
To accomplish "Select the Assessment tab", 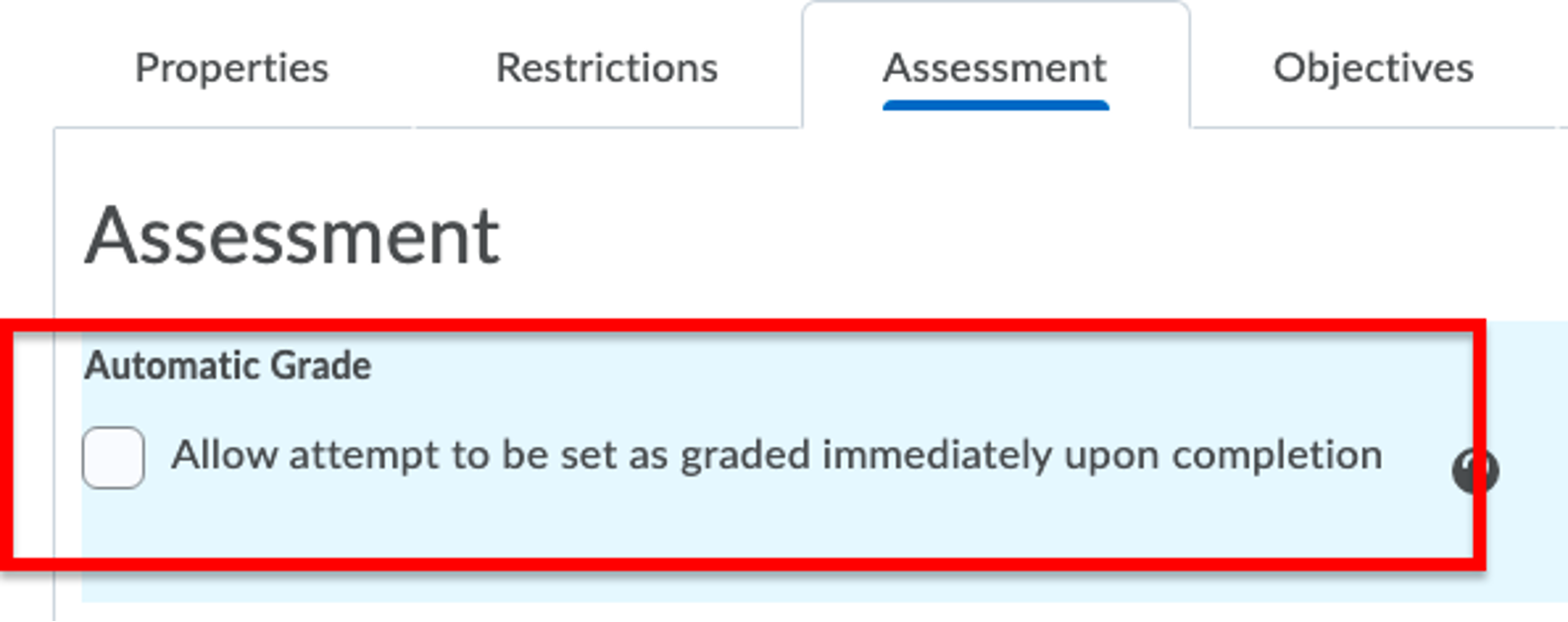I will [x=993, y=67].
